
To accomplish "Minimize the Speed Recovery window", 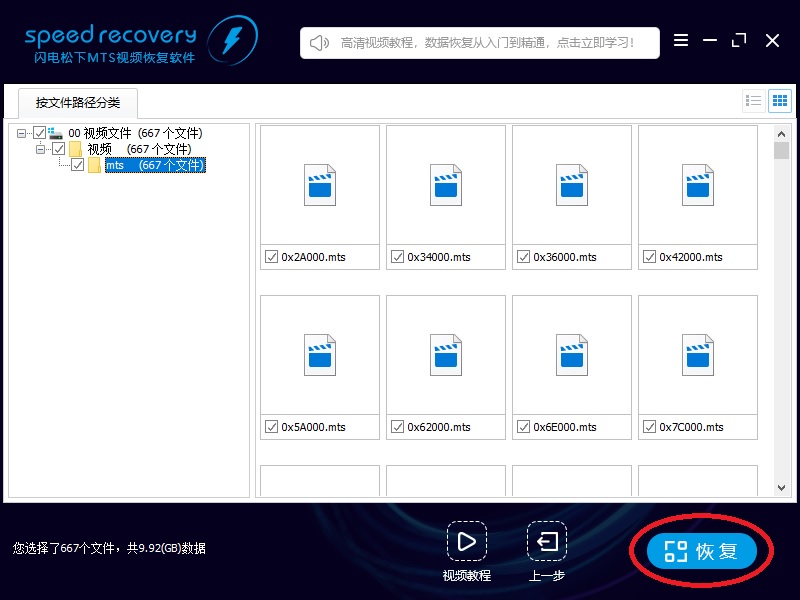I will coord(710,40).
